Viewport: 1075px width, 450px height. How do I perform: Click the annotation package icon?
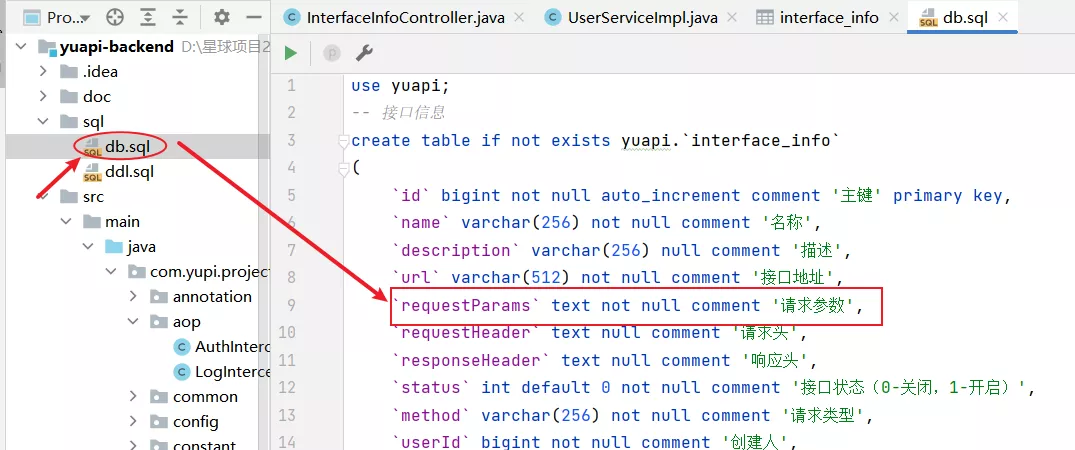[x=159, y=296]
